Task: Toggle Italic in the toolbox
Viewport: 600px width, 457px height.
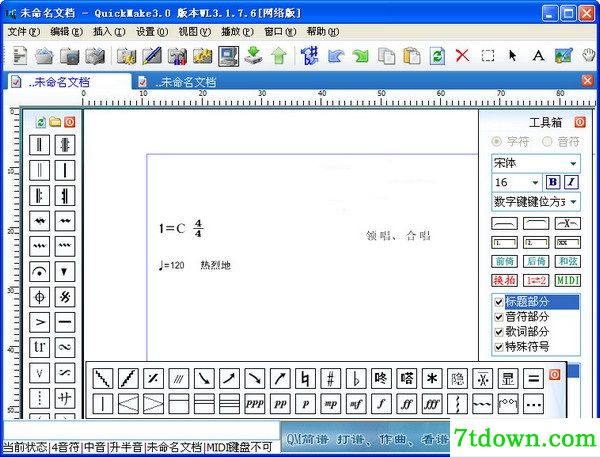Action: pos(571,182)
